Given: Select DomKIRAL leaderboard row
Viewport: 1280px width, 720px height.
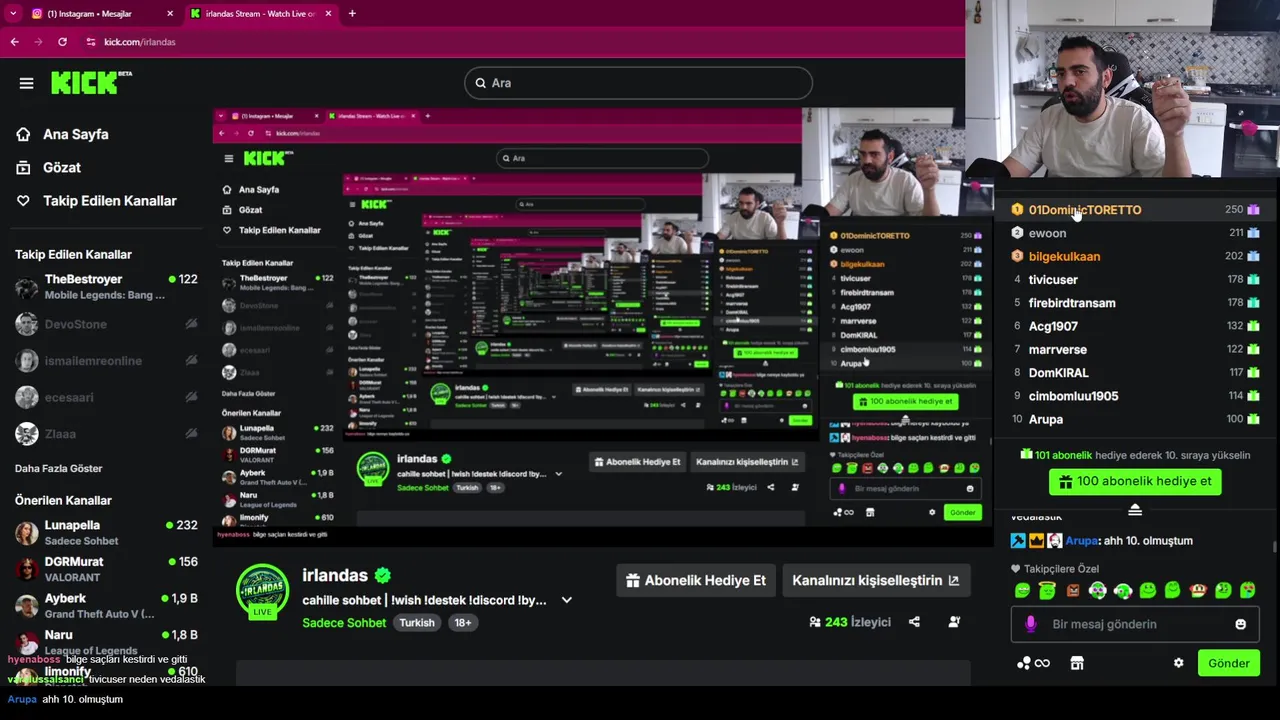Looking at the screenshot, I should coord(1135,372).
